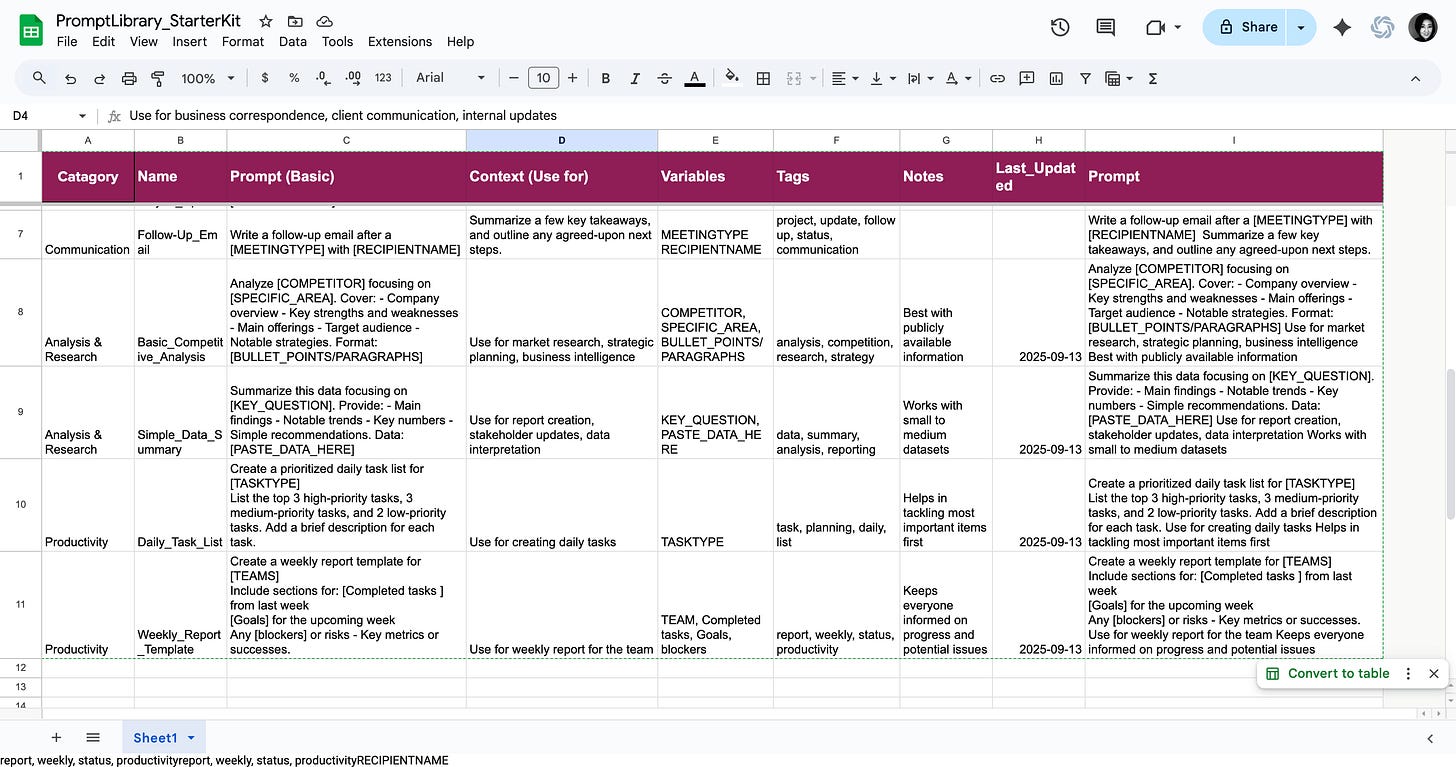
Task: Click the font size field showing 10
Action: [x=543, y=78]
